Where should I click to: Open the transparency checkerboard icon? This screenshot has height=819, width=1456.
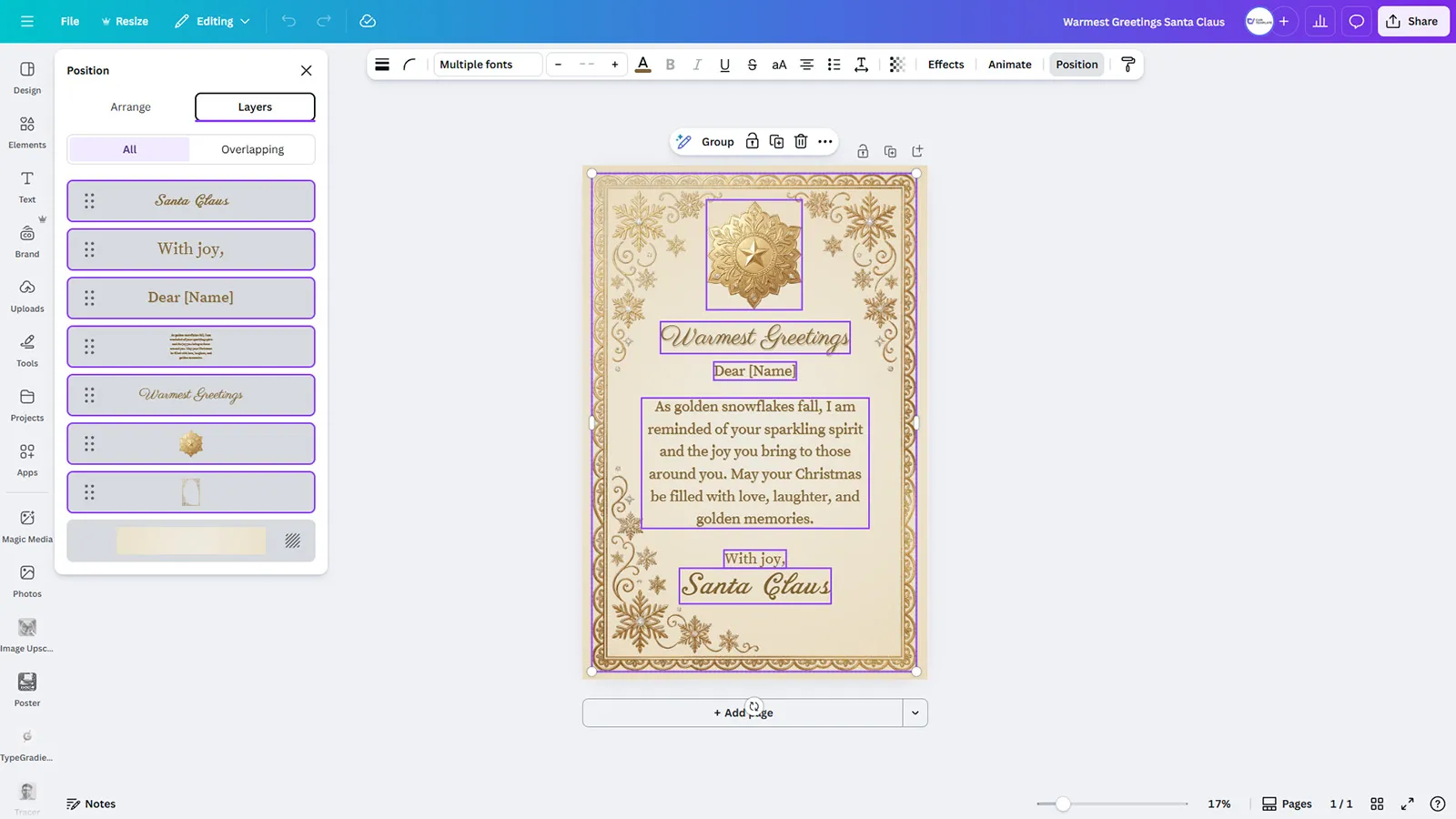coord(896,65)
